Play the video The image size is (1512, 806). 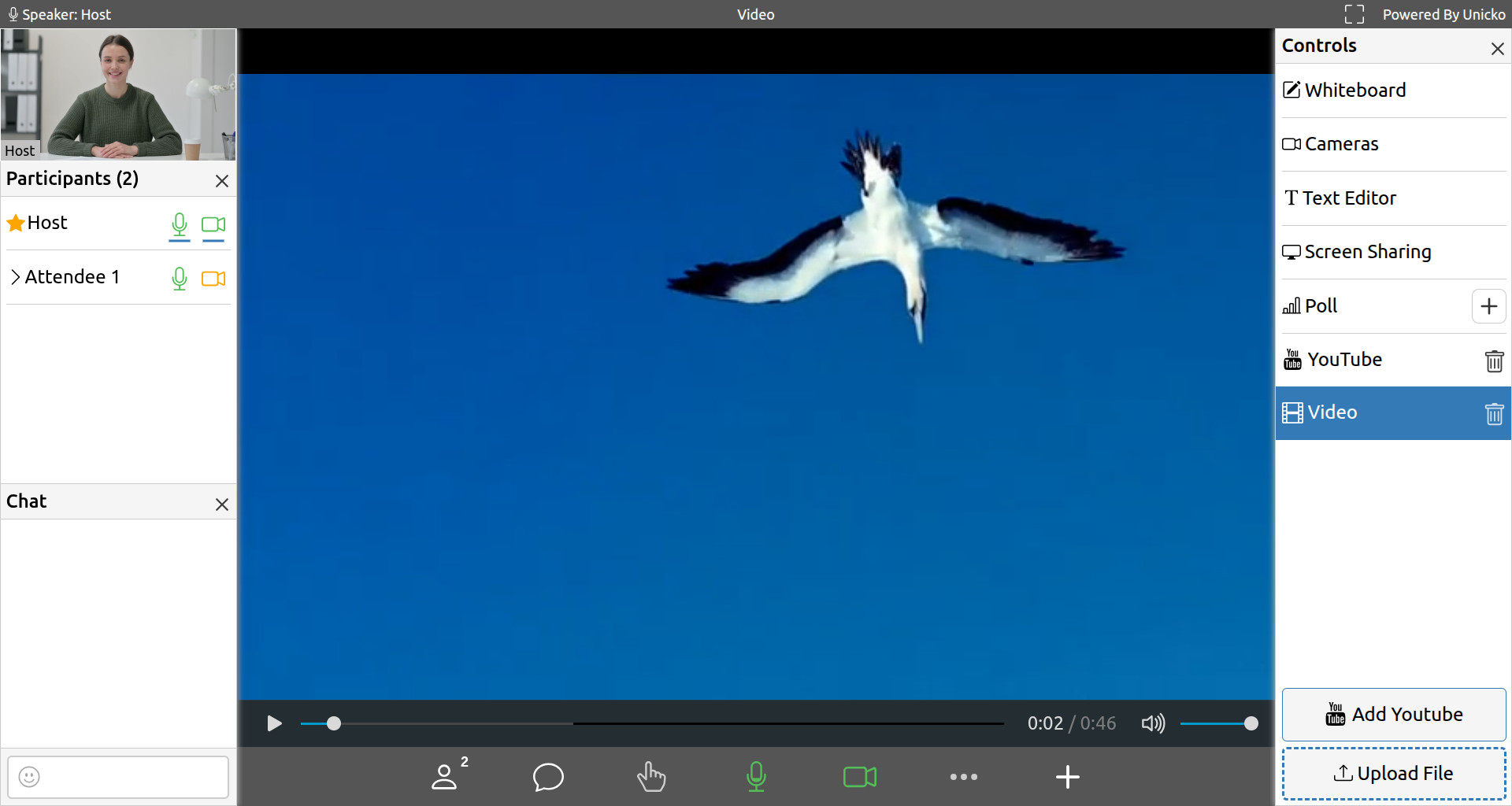pyautogui.click(x=274, y=723)
